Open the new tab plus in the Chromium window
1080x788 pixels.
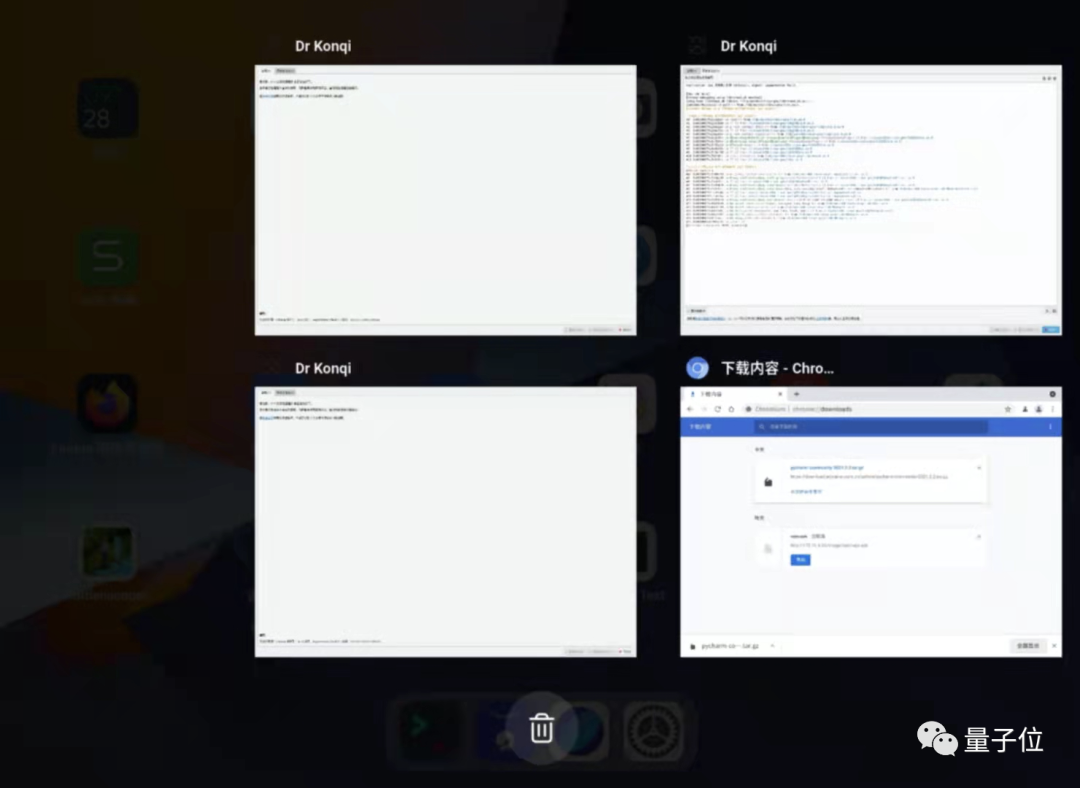click(796, 394)
